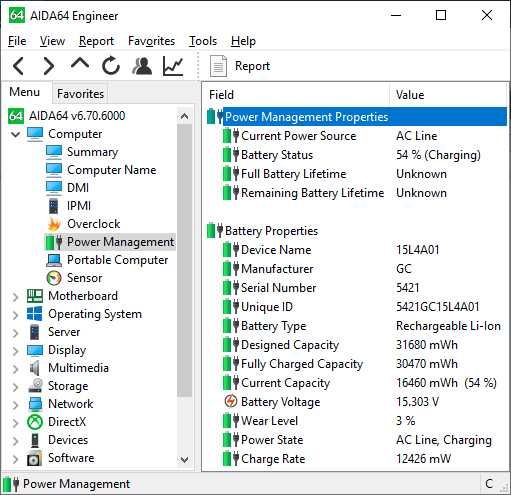This screenshot has width=511, height=495.
Task: Select DMI in the tree
Action: 78,188
